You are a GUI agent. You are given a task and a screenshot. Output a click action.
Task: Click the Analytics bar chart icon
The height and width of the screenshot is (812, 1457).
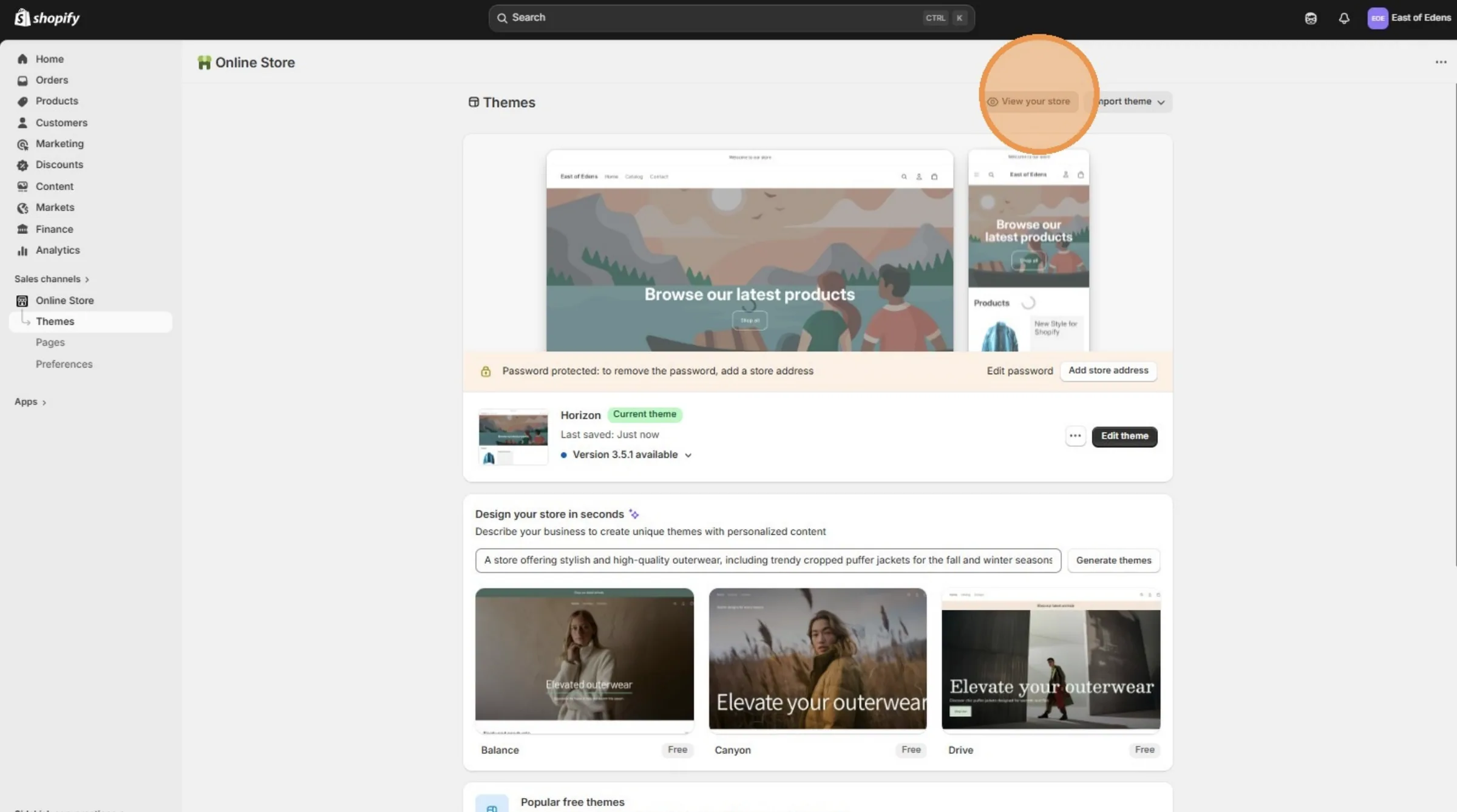tap(22, 250)
